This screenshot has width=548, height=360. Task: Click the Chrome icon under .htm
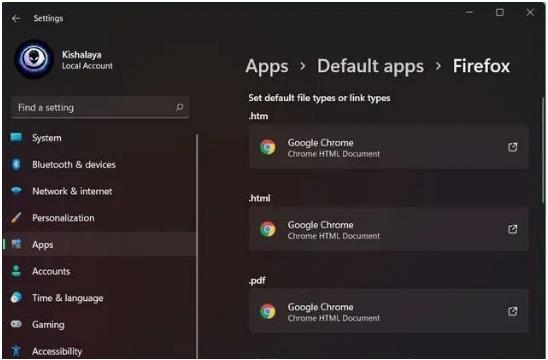268,147
